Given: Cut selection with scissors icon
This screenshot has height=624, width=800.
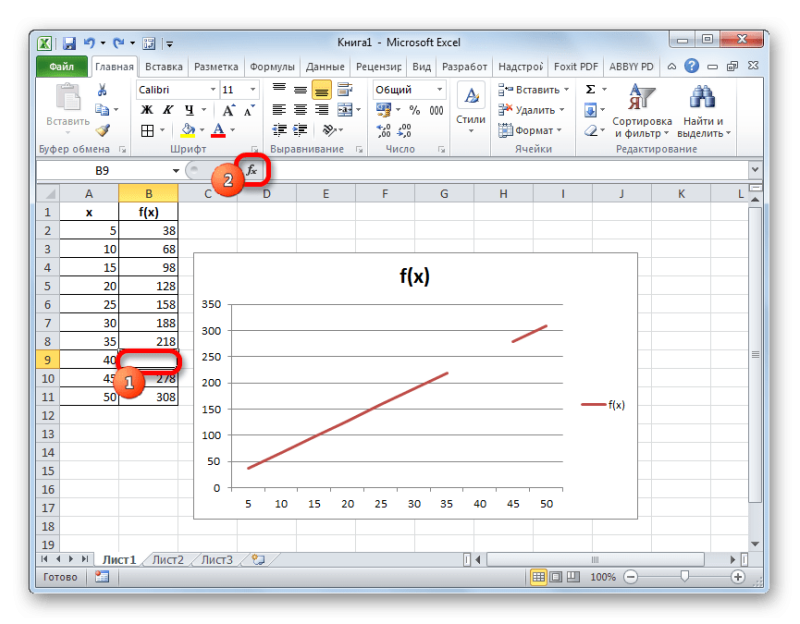Looking at the screenshot, I should [102, 90].
